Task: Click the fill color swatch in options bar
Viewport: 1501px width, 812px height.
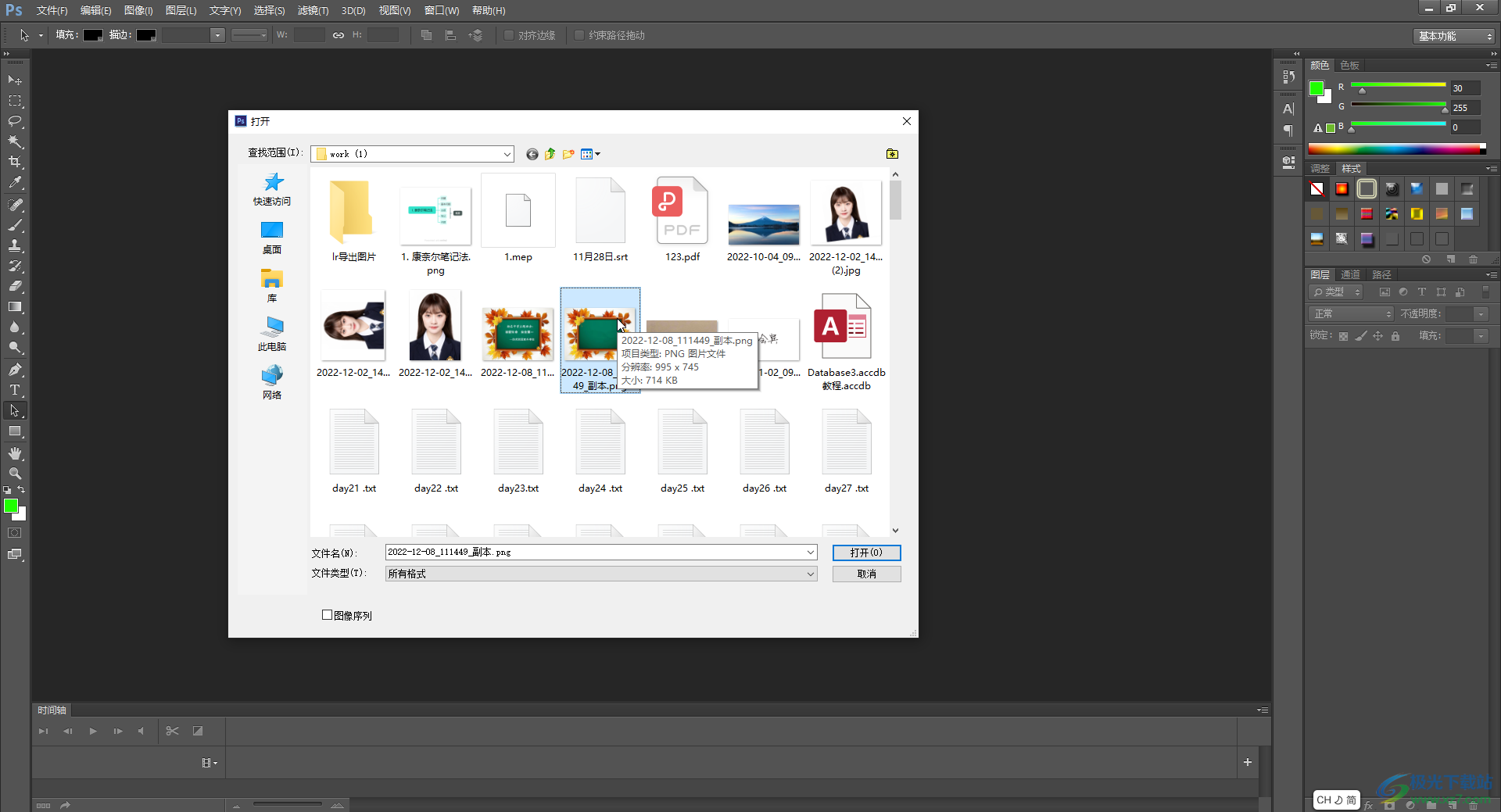Action: (x=93, y=35)
